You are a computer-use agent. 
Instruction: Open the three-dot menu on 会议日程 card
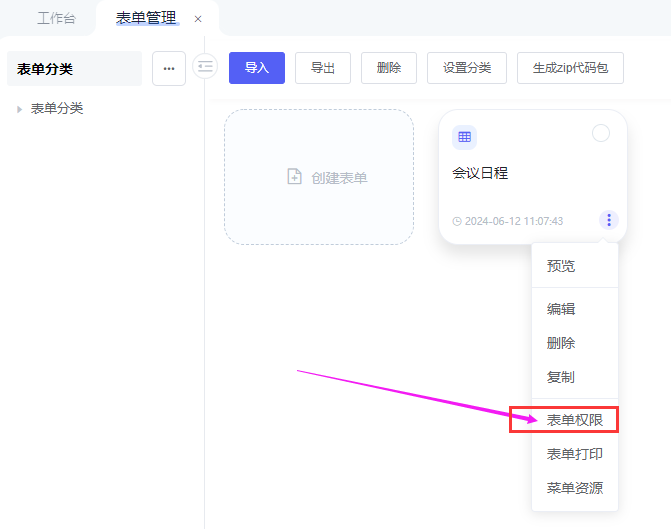(608, 220)
